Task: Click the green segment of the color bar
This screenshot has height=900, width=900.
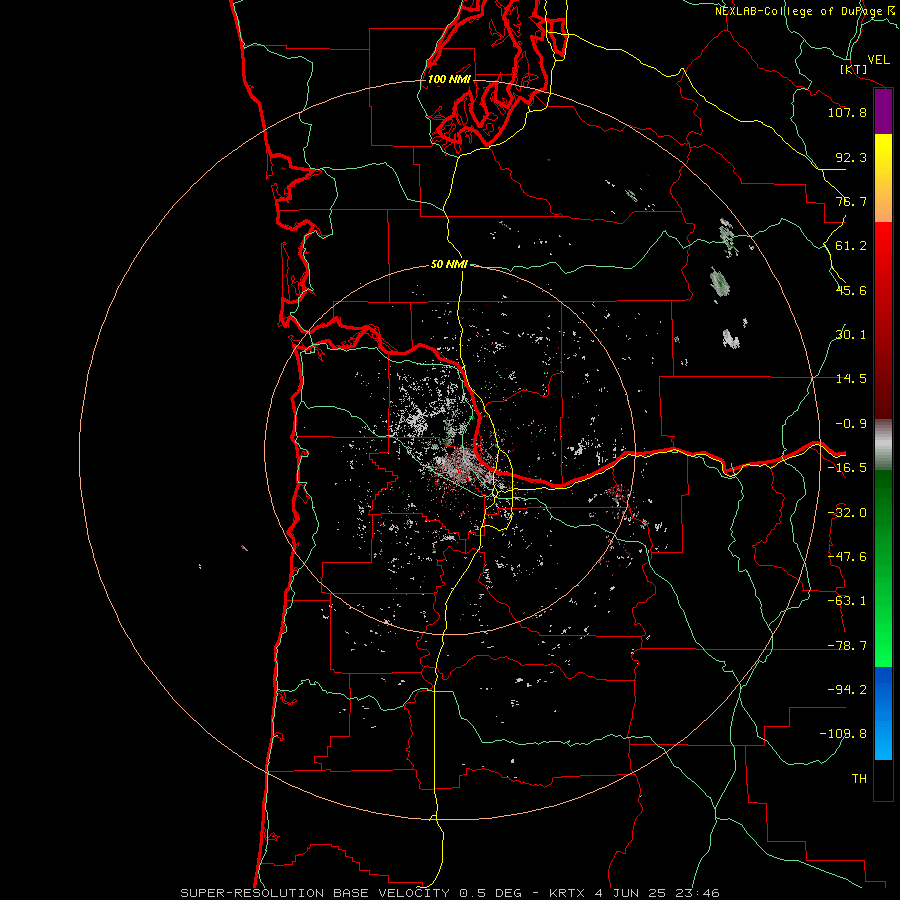Action: tap(883, 568)
